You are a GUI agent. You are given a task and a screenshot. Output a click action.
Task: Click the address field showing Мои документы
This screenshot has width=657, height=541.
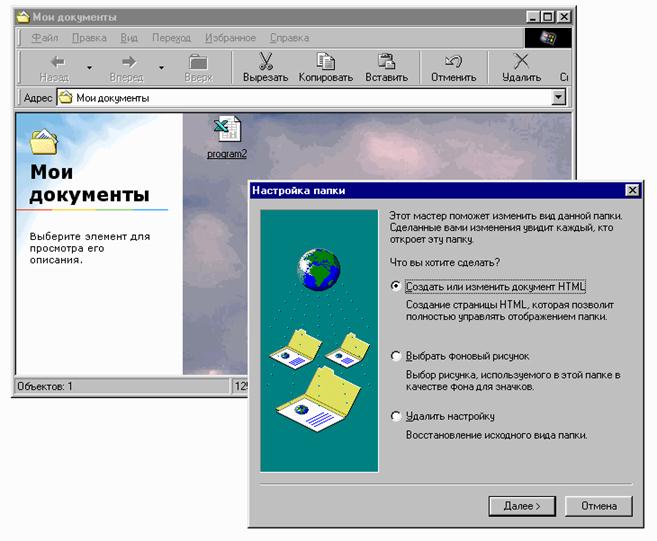300,98
